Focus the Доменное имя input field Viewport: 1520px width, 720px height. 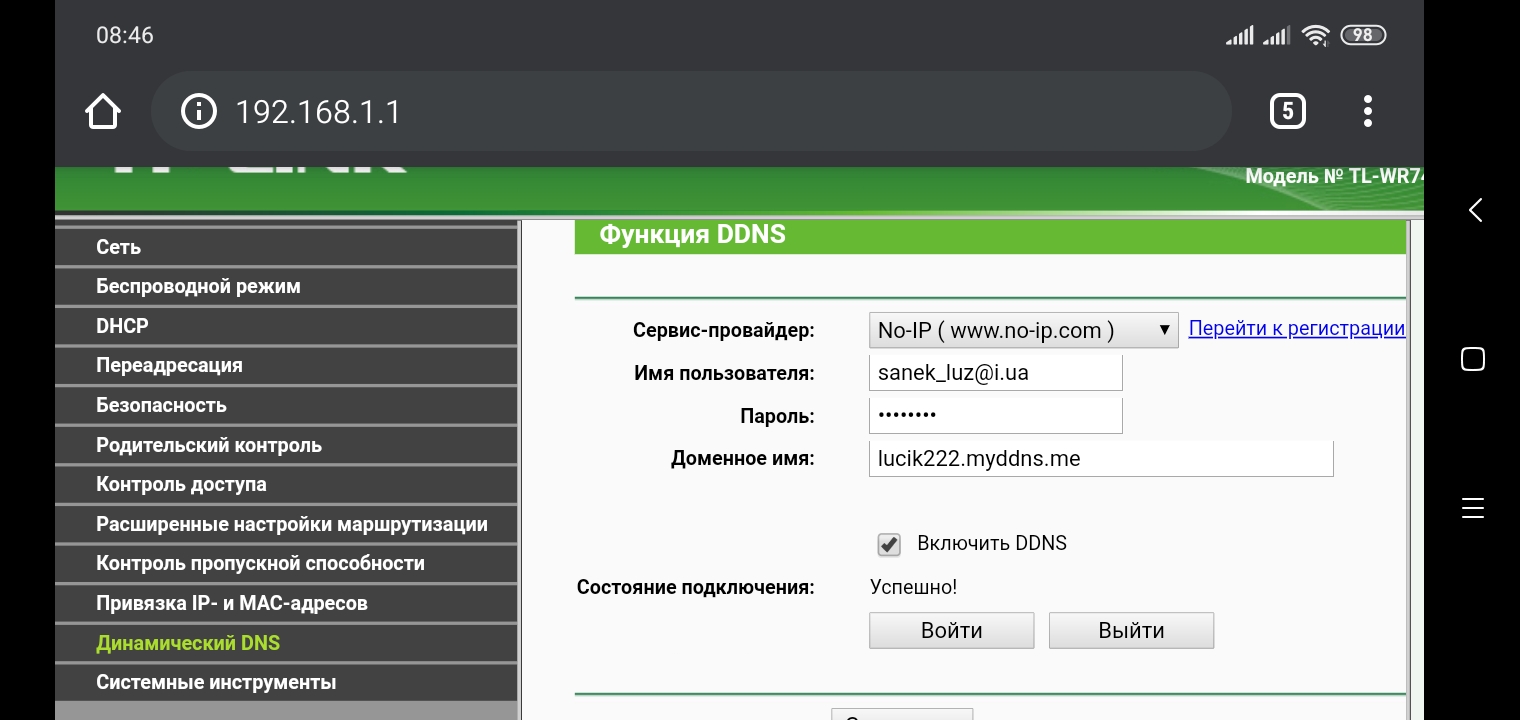coord(1100,459)
